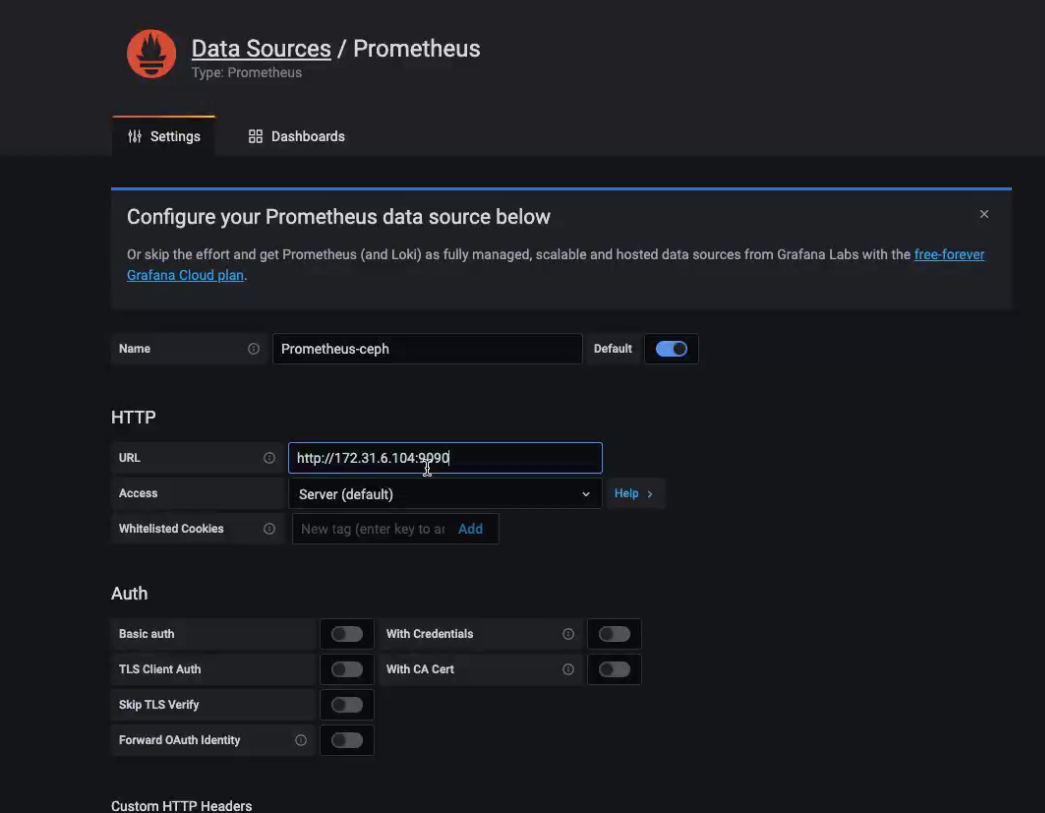Switch to the Settings tab
Image resolution: width=1045 pixels, height=813 pixels.
click(x=164, y=137)
